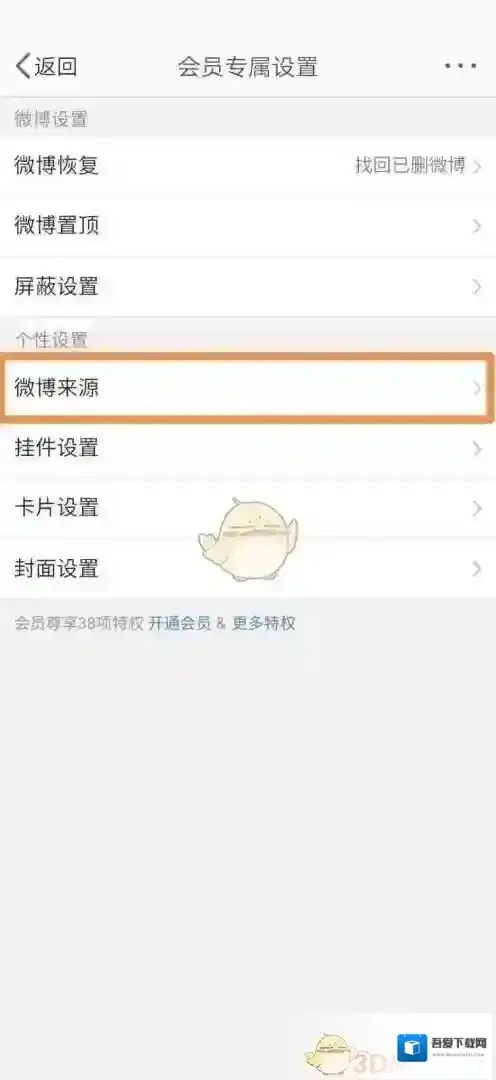Image resolution: width=496 pixels, height=1080 pixels.
Task: Click the chevron on 微博置顶 row
Action: pyautogui.click(x=477, y=226)
